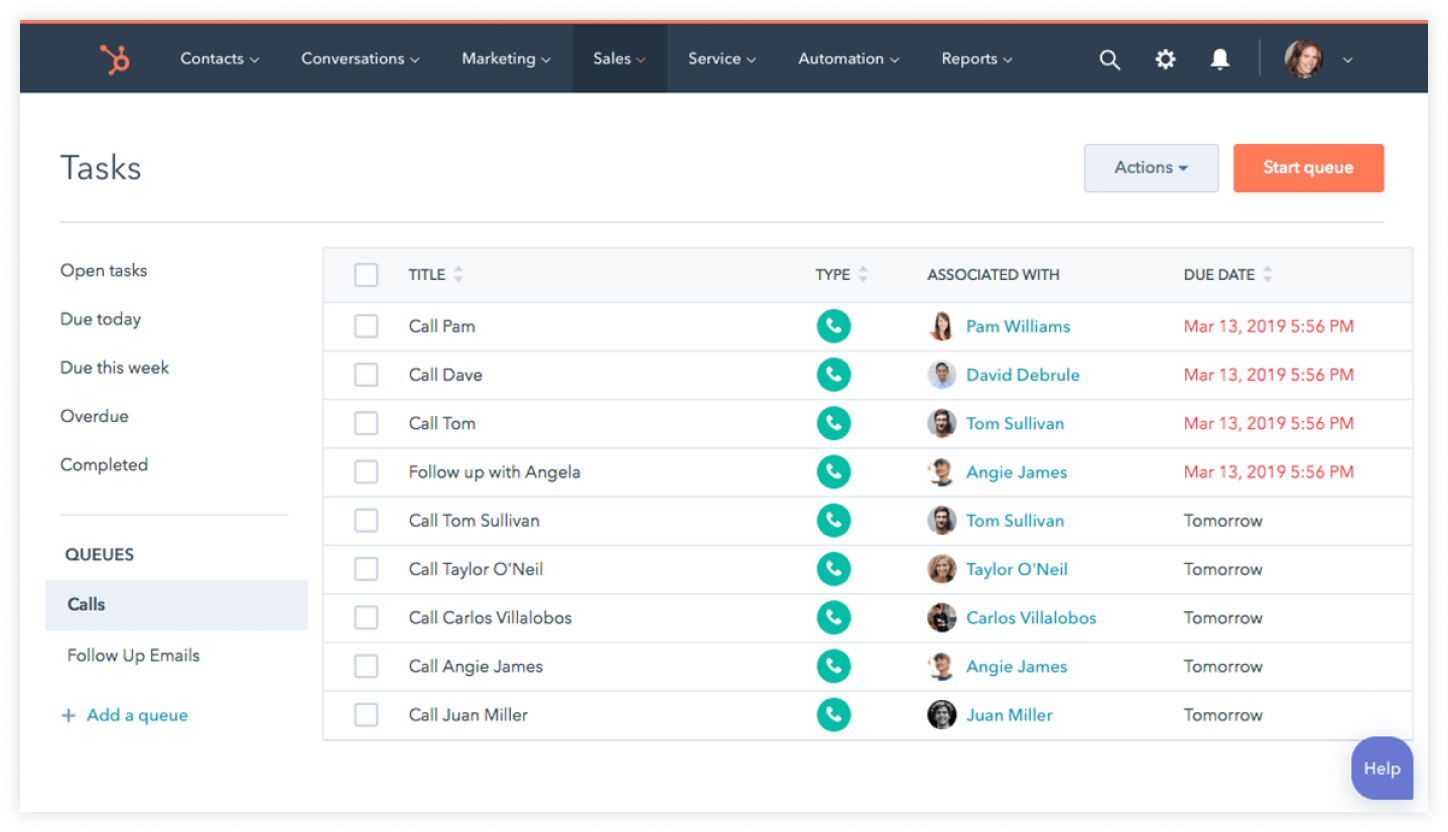Switch to the Marketing menu

tap(505, 59)
